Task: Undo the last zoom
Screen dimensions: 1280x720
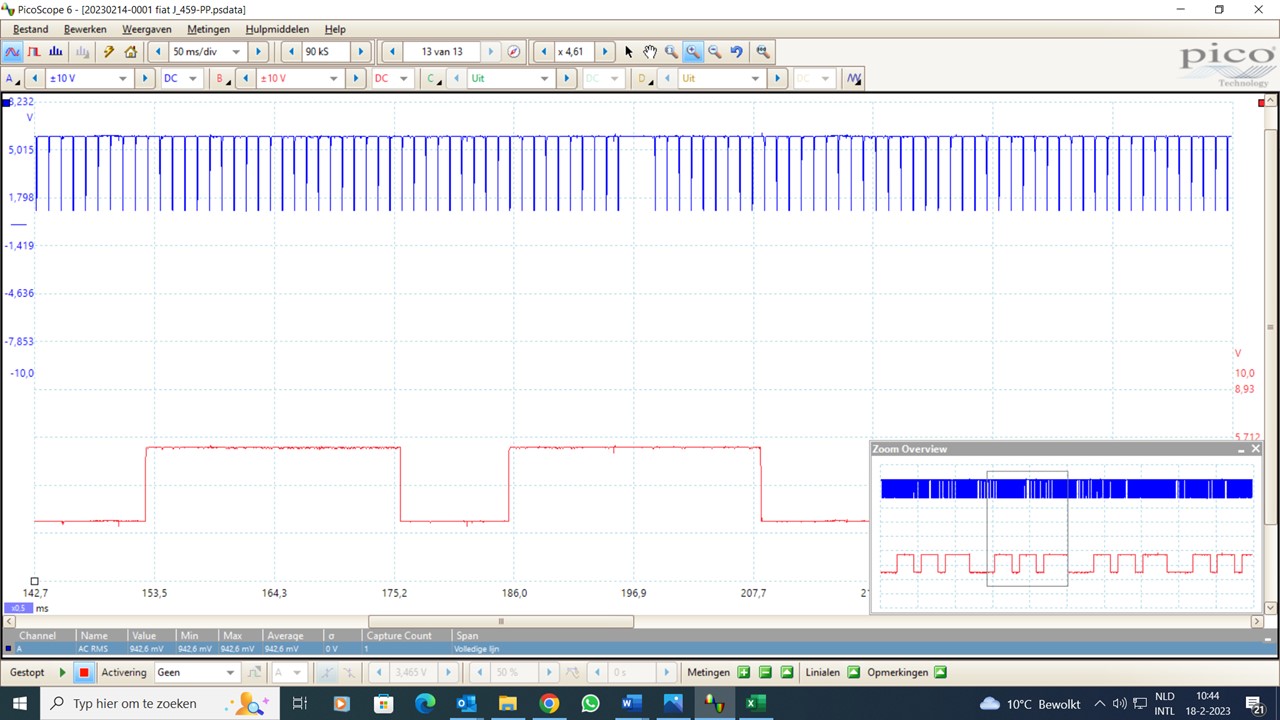Action: click(x=737, y=52)
